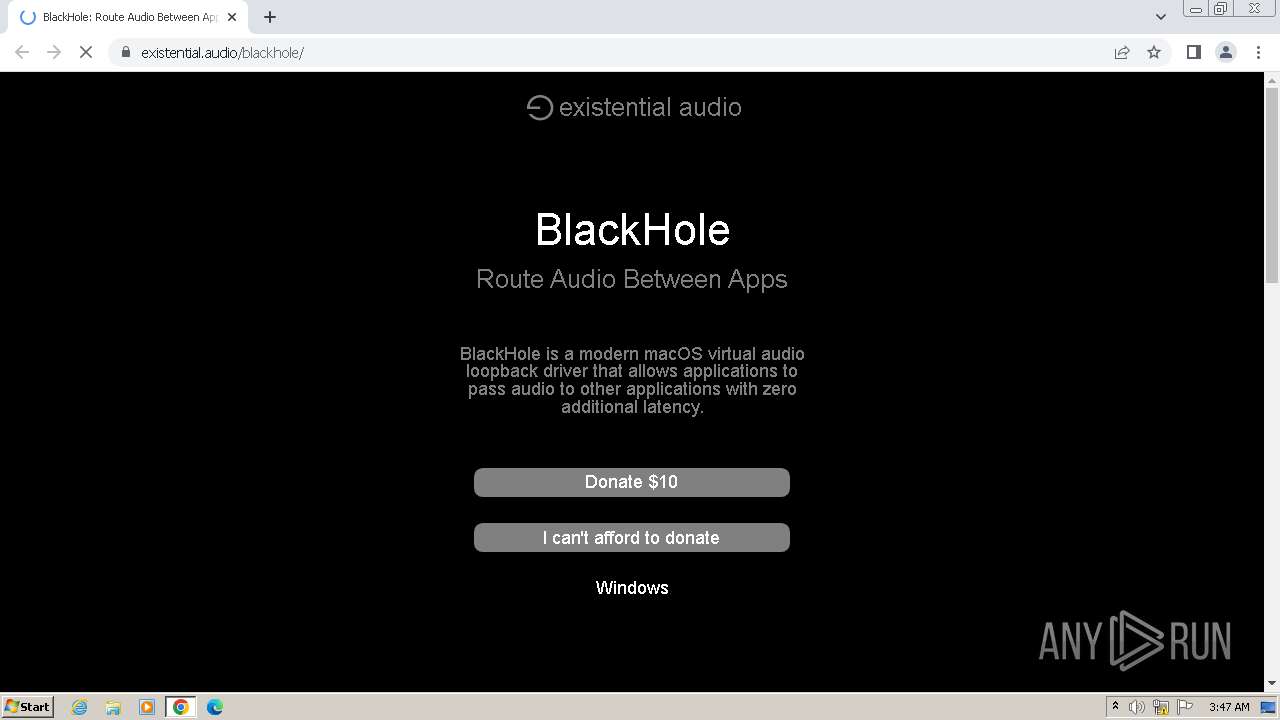Go back to previous page
This screenshot has width=1280, height=720.
tap(22, 52)
